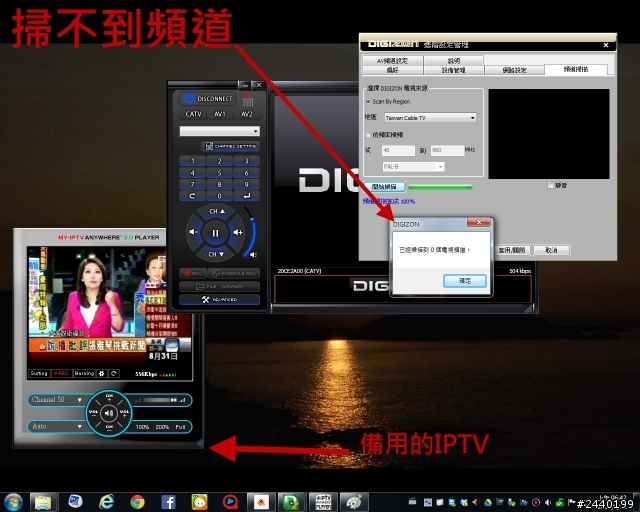Click the 套用/關閉 apply button
The height and width of the screenshot is (512, 640).
coord(511,250)
